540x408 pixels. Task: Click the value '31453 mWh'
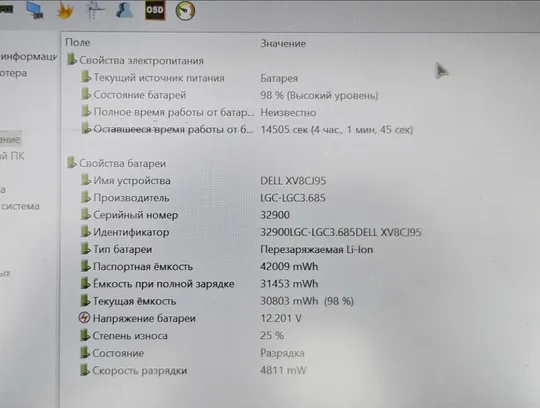point(289,284)
